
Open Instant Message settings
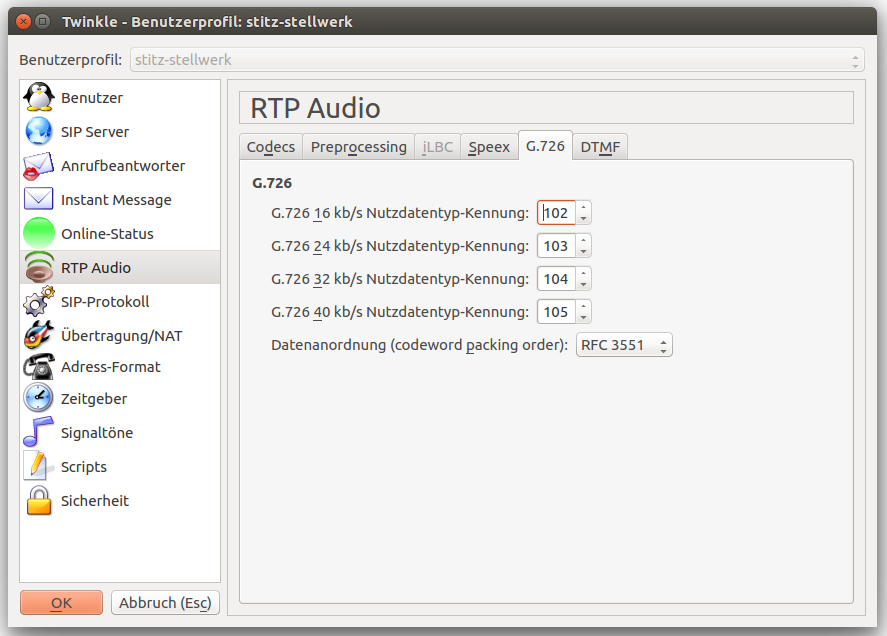click(120, 199)
